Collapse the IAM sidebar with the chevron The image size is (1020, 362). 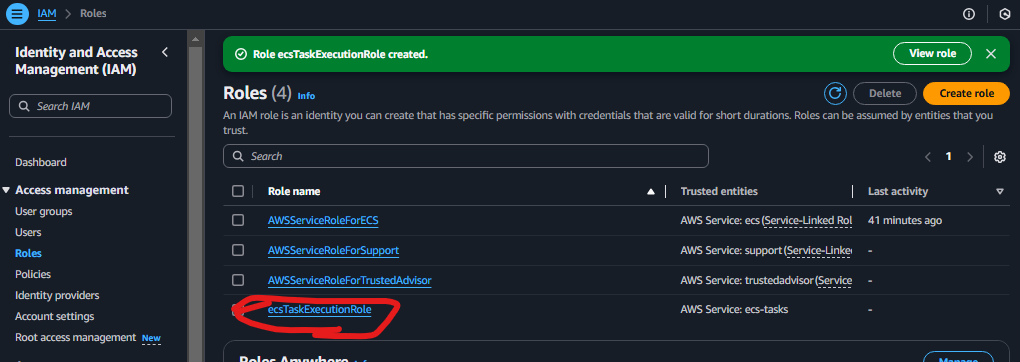pos(165,52)
